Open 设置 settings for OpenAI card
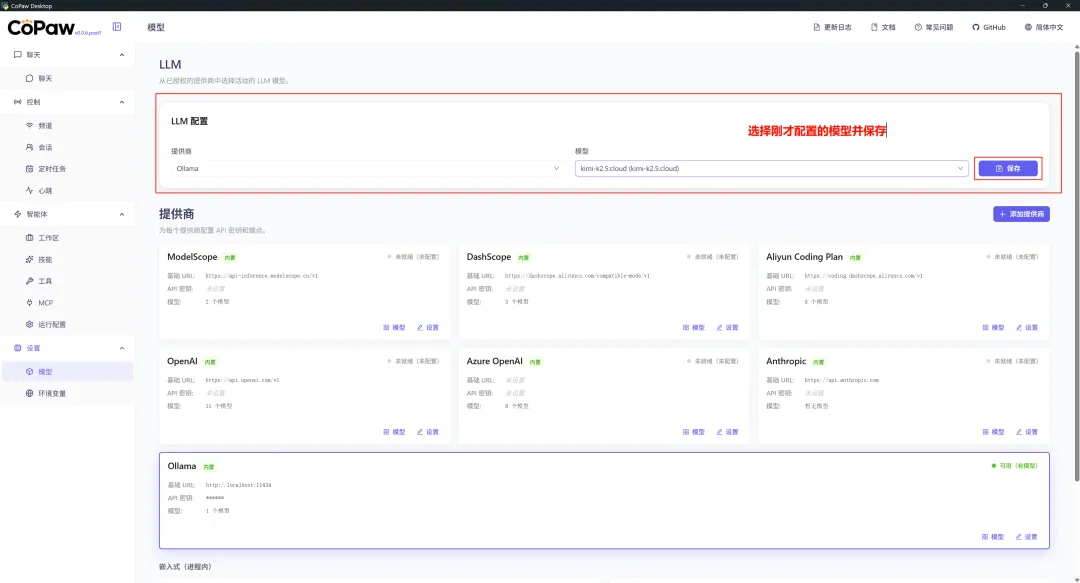Viewport: 1080px width, 583px height. pyautogui.click(x=428, y=432)
